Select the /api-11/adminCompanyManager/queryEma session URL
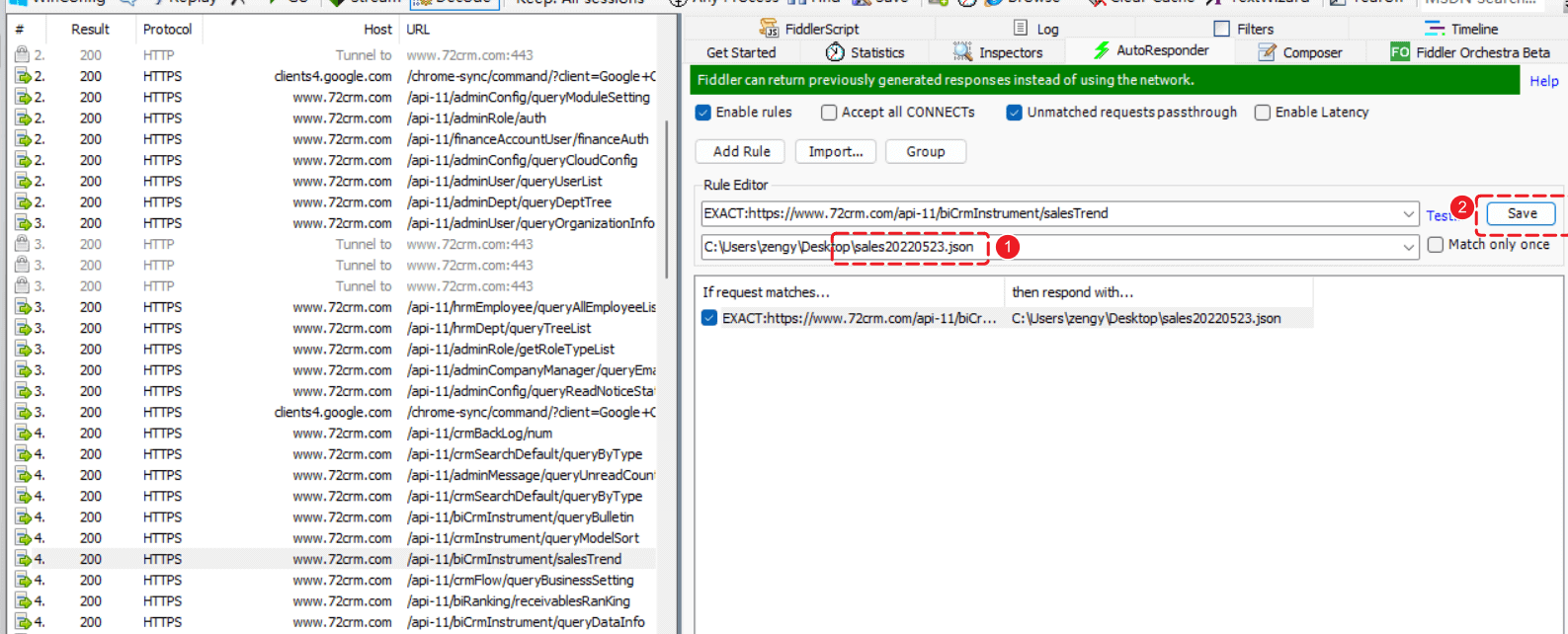 [531, 370]
